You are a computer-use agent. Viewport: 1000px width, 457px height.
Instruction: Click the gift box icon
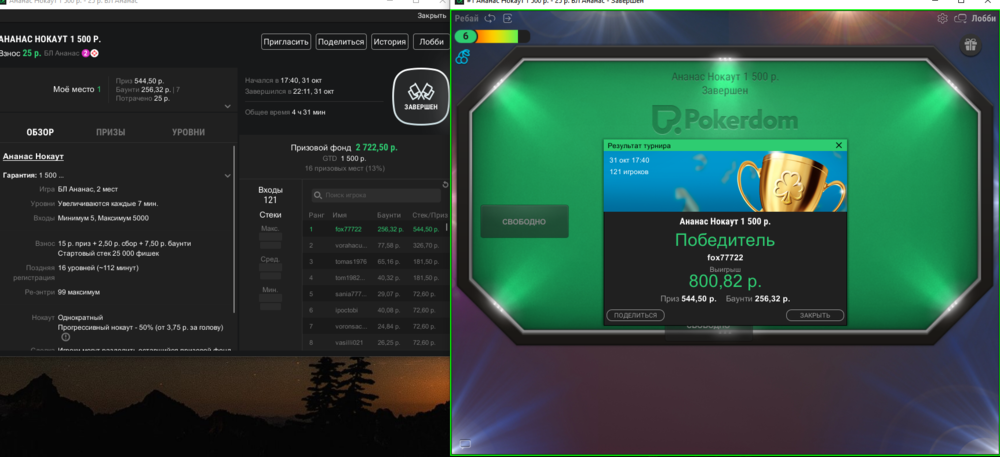(969, 46)
